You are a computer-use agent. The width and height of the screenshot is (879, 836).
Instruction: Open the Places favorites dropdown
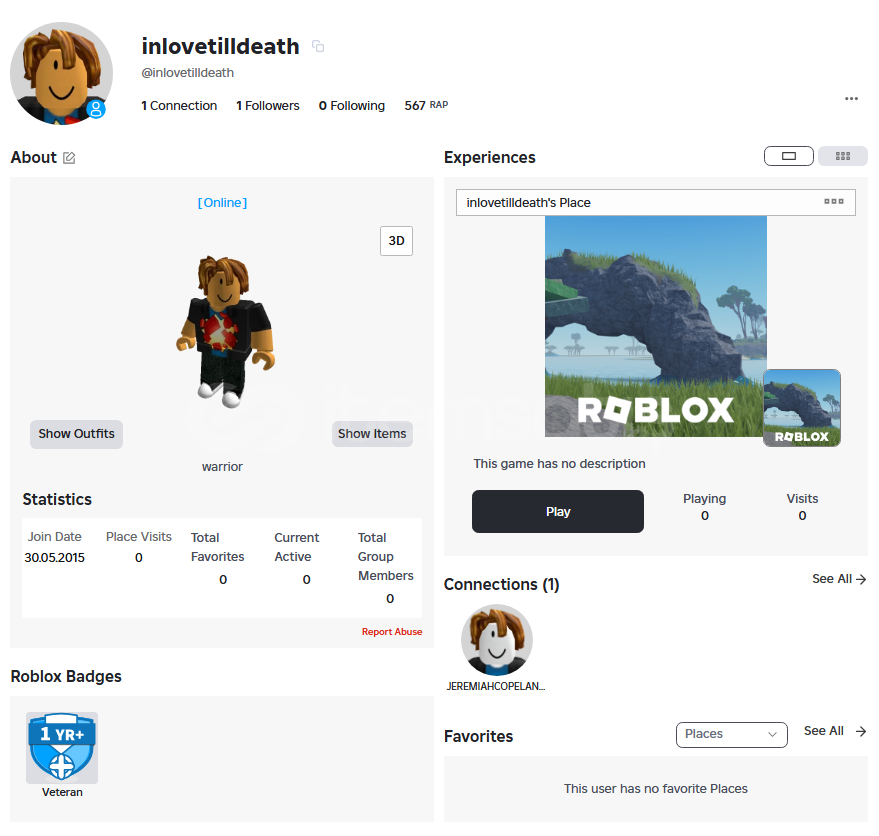pos(732,735)
